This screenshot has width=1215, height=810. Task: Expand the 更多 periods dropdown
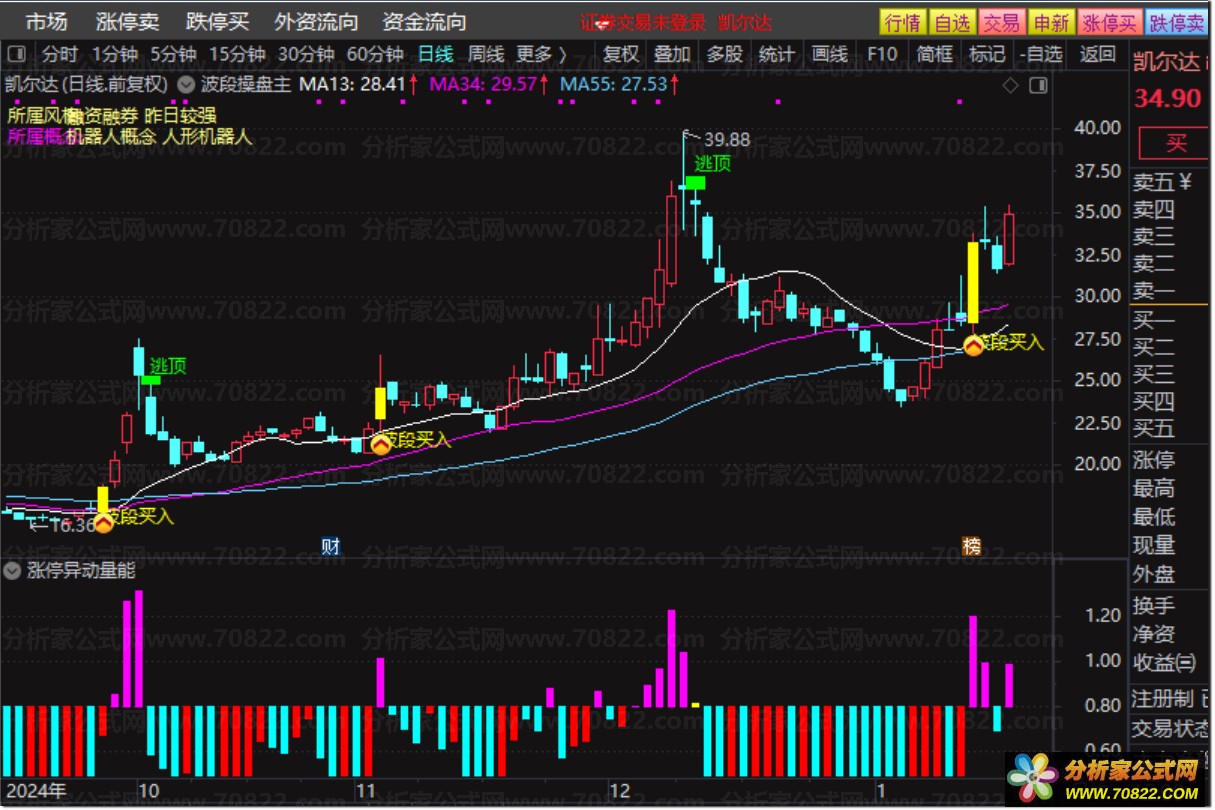coord(541,54)
